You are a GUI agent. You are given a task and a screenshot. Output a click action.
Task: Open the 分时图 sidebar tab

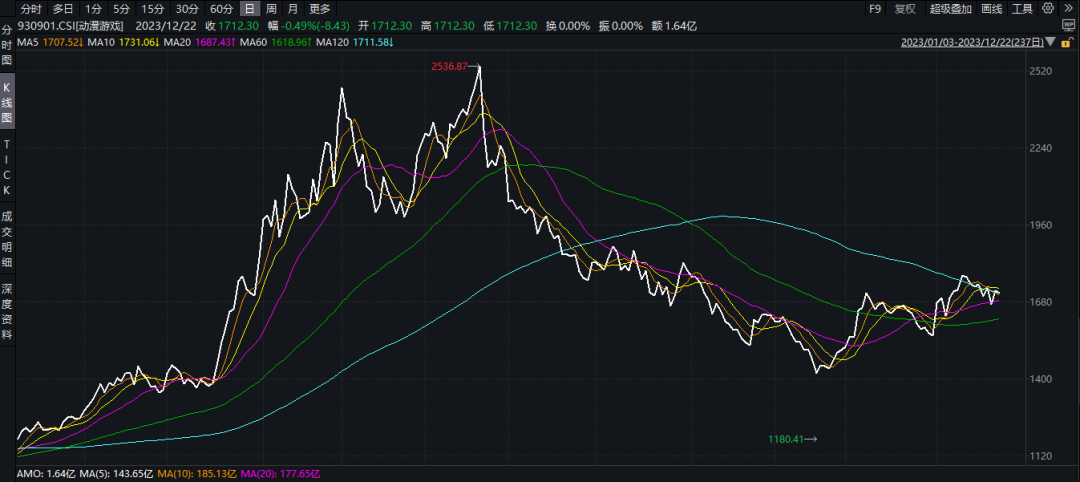pos(7,46)
